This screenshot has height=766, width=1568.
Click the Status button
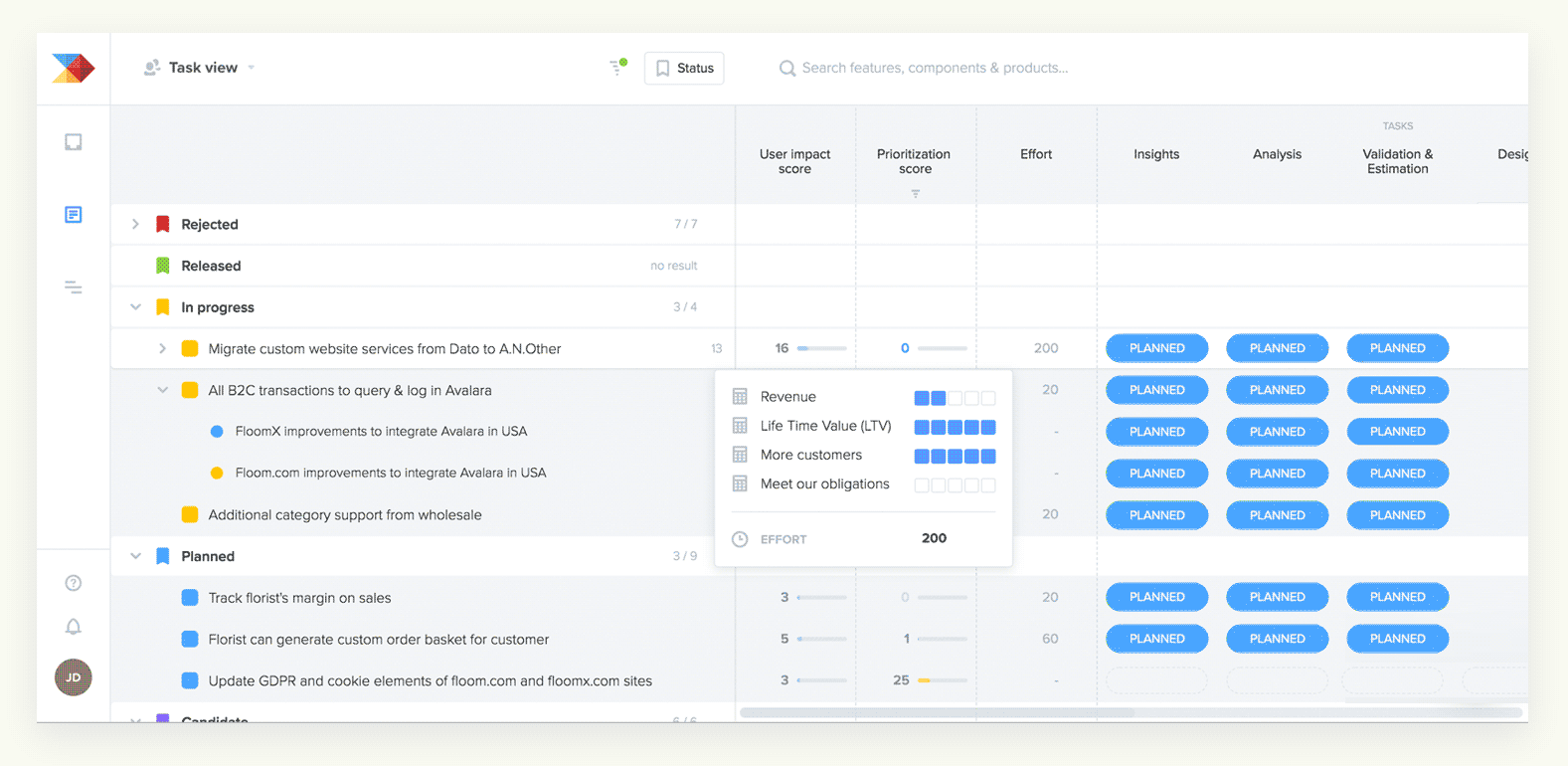tap(684, 68)
